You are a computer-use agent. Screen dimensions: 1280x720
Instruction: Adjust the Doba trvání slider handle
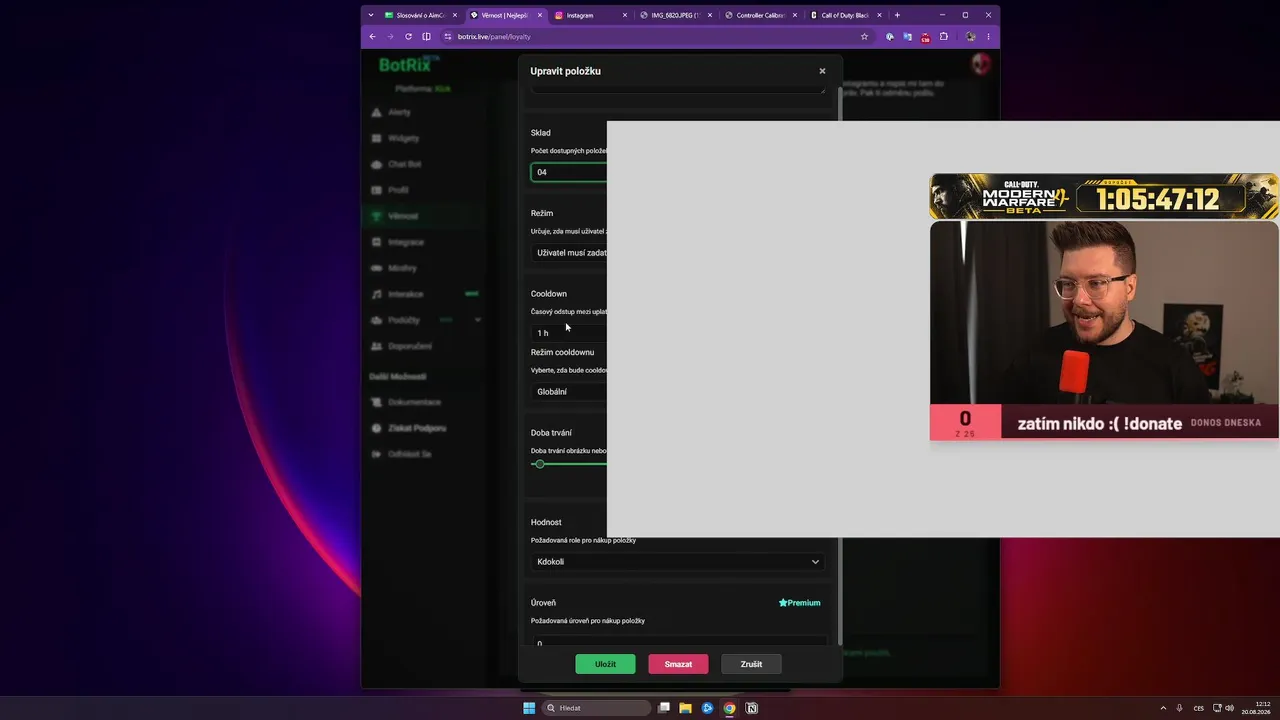coord(540,464)
